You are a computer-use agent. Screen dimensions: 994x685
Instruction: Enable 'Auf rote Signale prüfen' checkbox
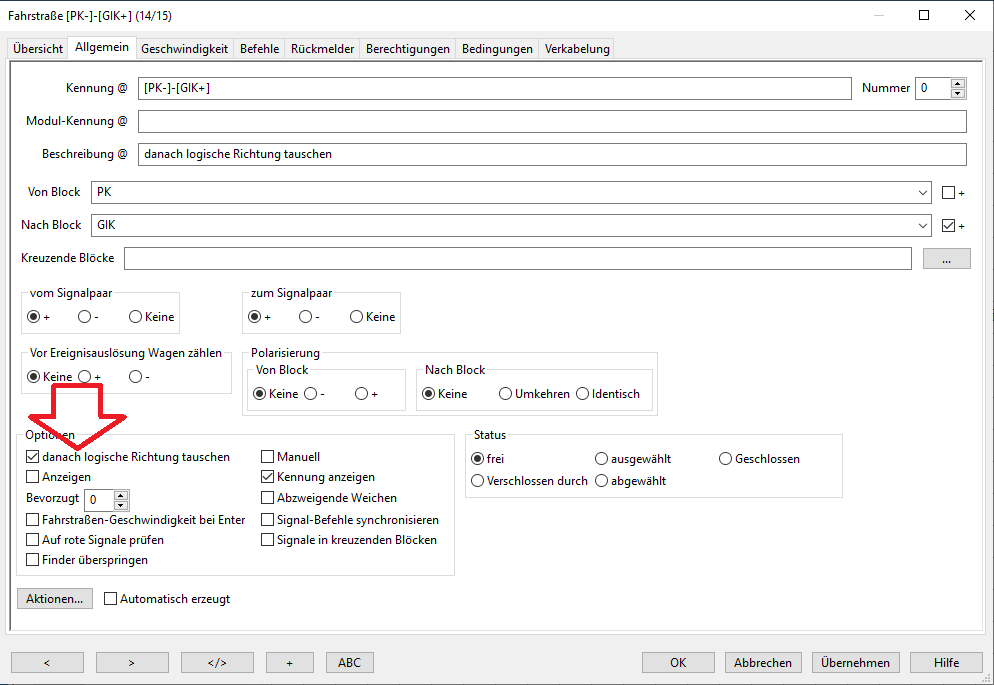pos(33,540)
